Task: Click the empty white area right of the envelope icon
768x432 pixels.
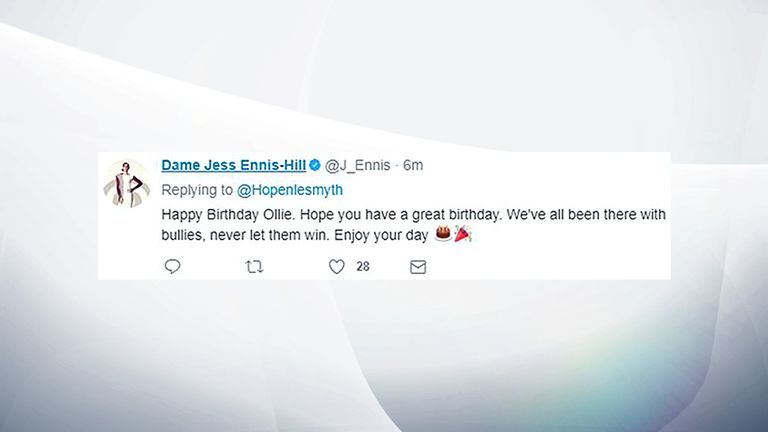Action: [550, 267]
